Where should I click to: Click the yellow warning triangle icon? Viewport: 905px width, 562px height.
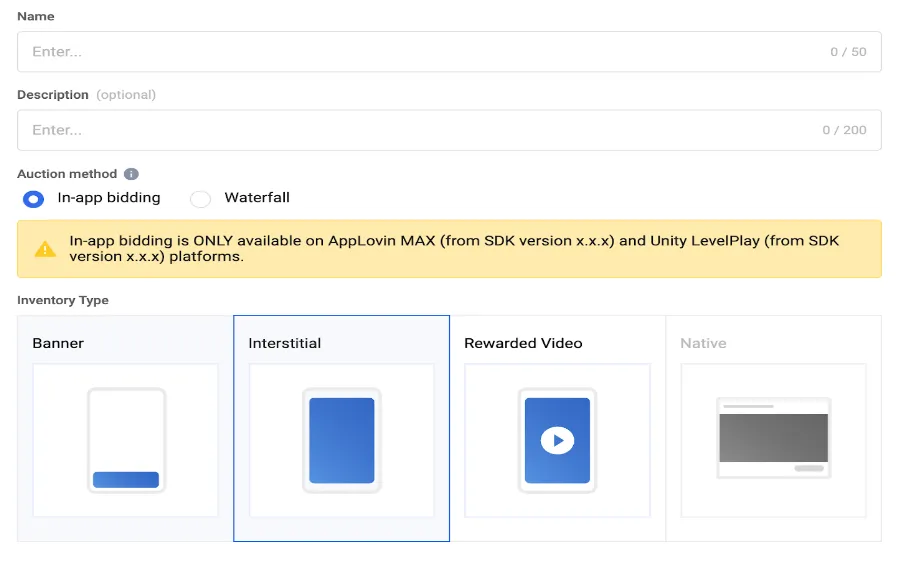(45, 249)
